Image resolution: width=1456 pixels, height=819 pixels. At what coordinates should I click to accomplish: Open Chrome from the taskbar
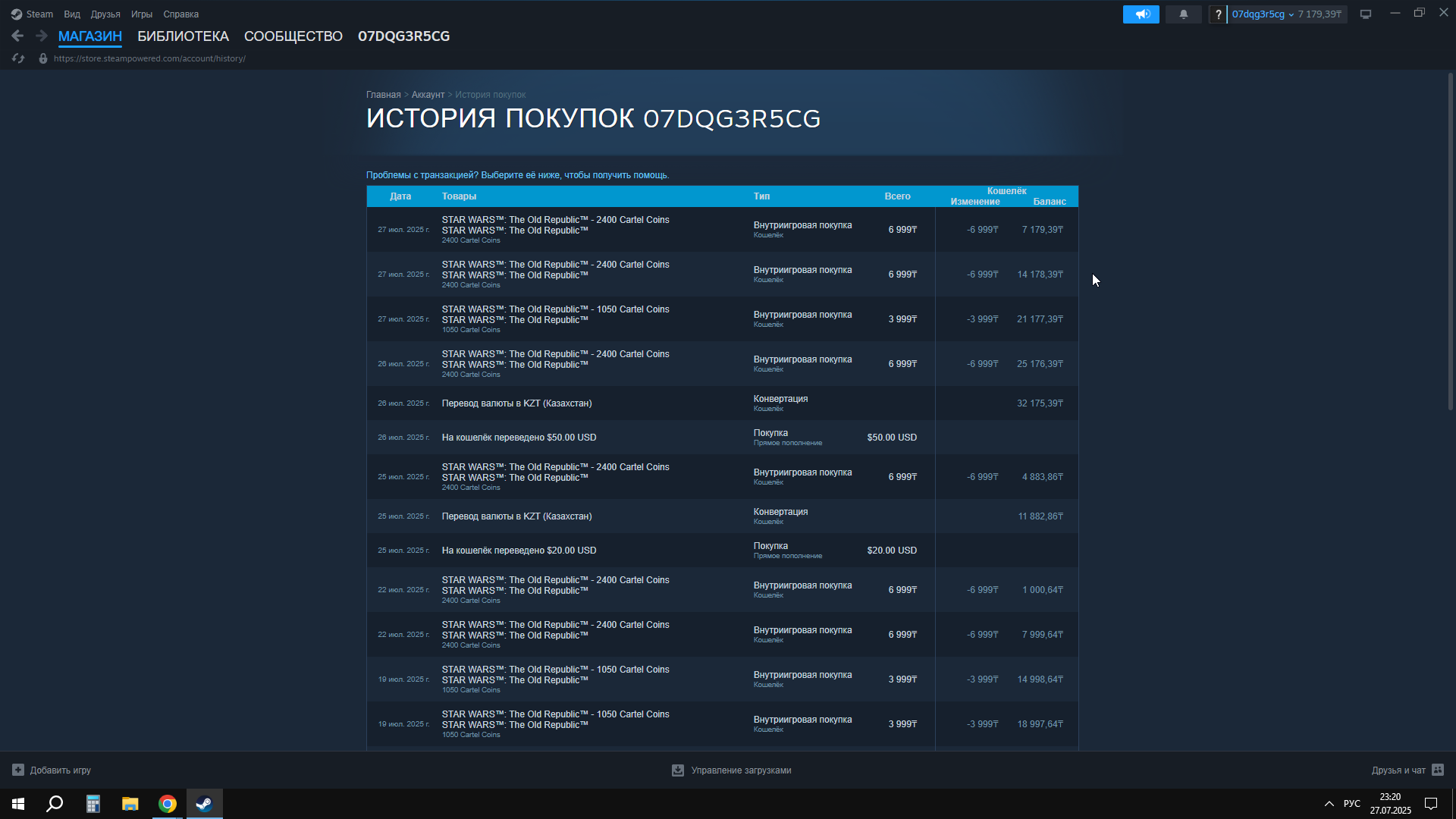pyautogui.click(x=168, y=804)
